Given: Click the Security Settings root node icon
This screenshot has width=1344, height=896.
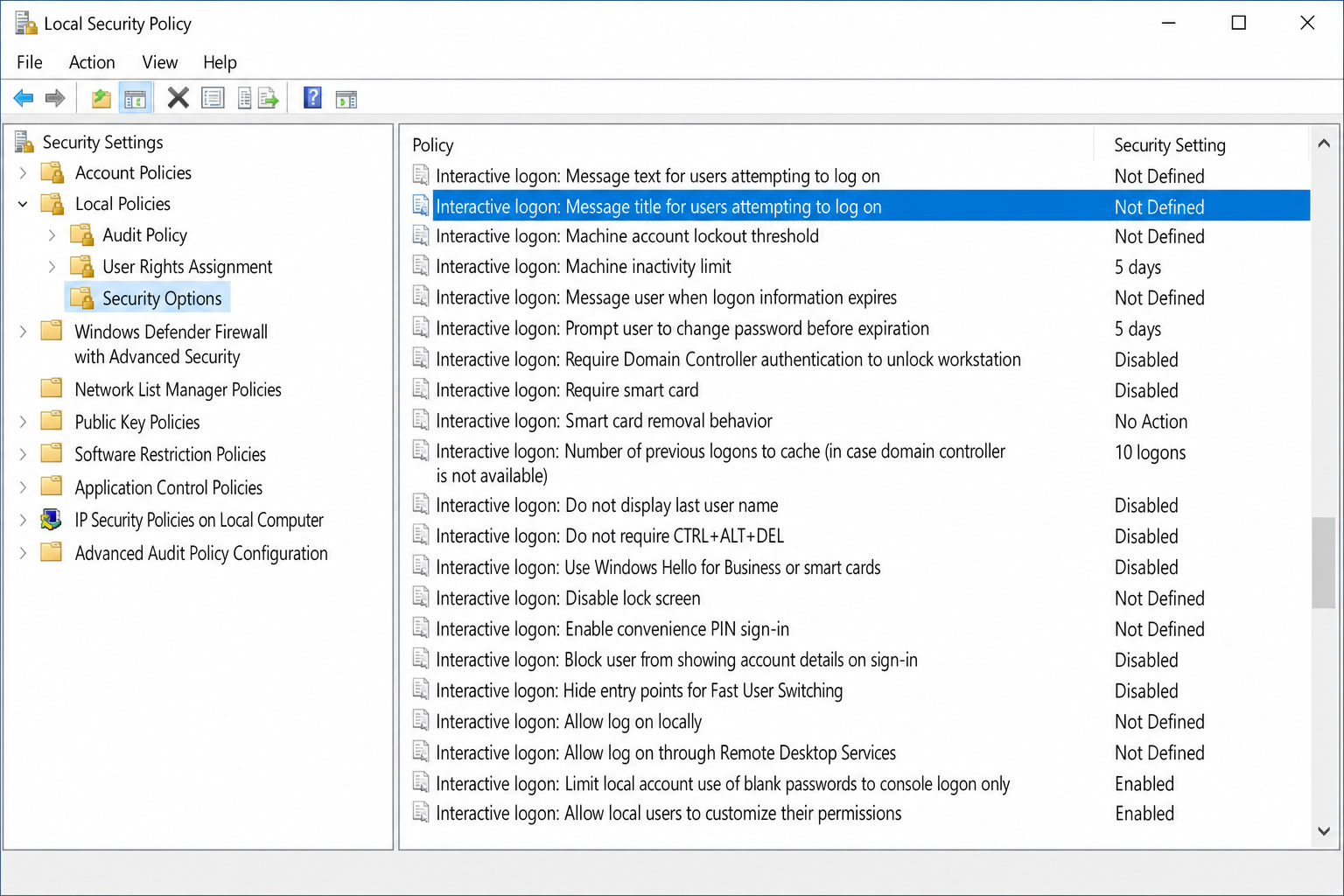Looking at the screenshot, I should (24, 142).
